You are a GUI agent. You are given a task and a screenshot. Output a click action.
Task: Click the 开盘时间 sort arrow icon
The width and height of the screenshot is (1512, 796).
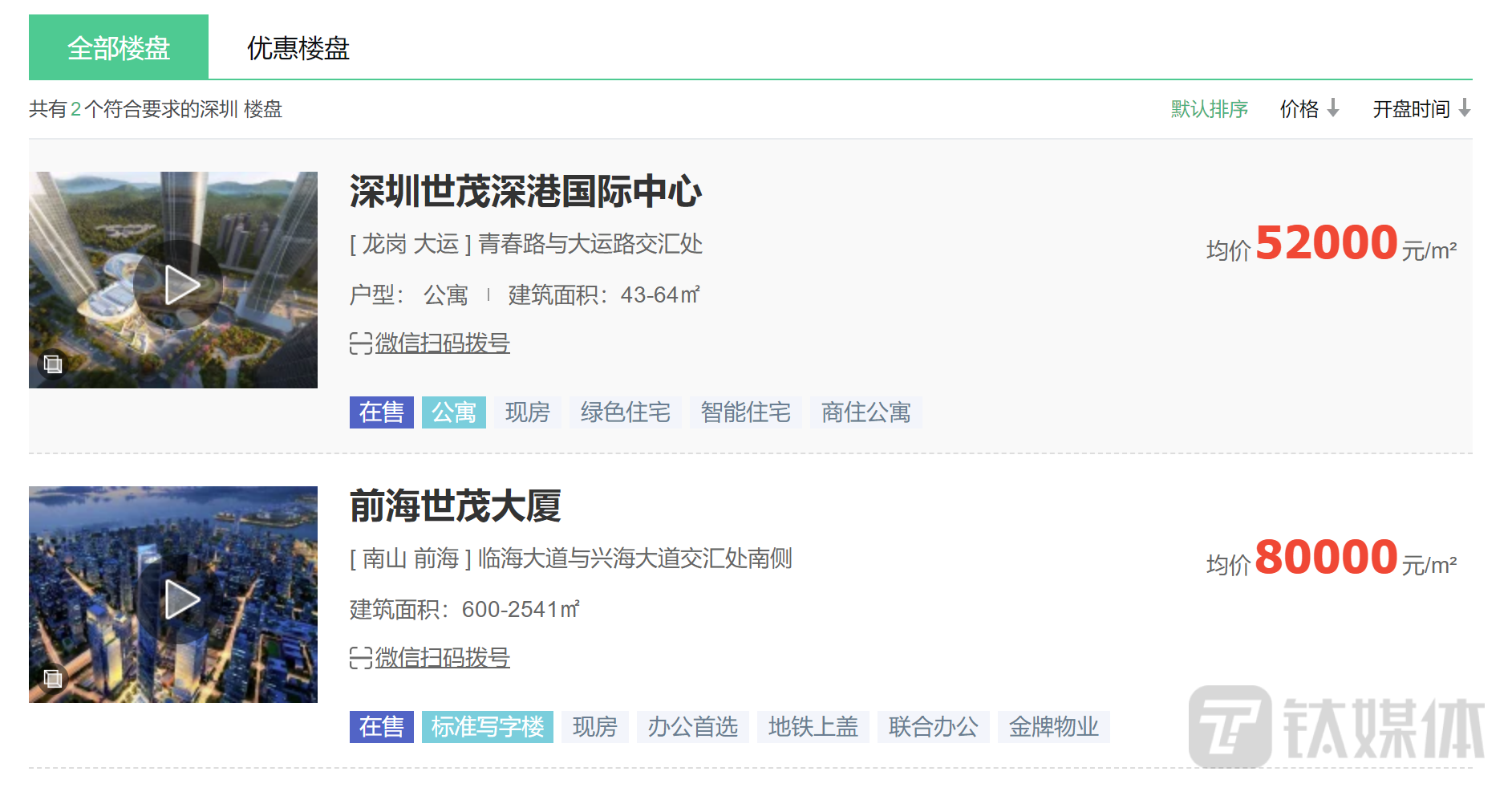[x=1465, y=108]
